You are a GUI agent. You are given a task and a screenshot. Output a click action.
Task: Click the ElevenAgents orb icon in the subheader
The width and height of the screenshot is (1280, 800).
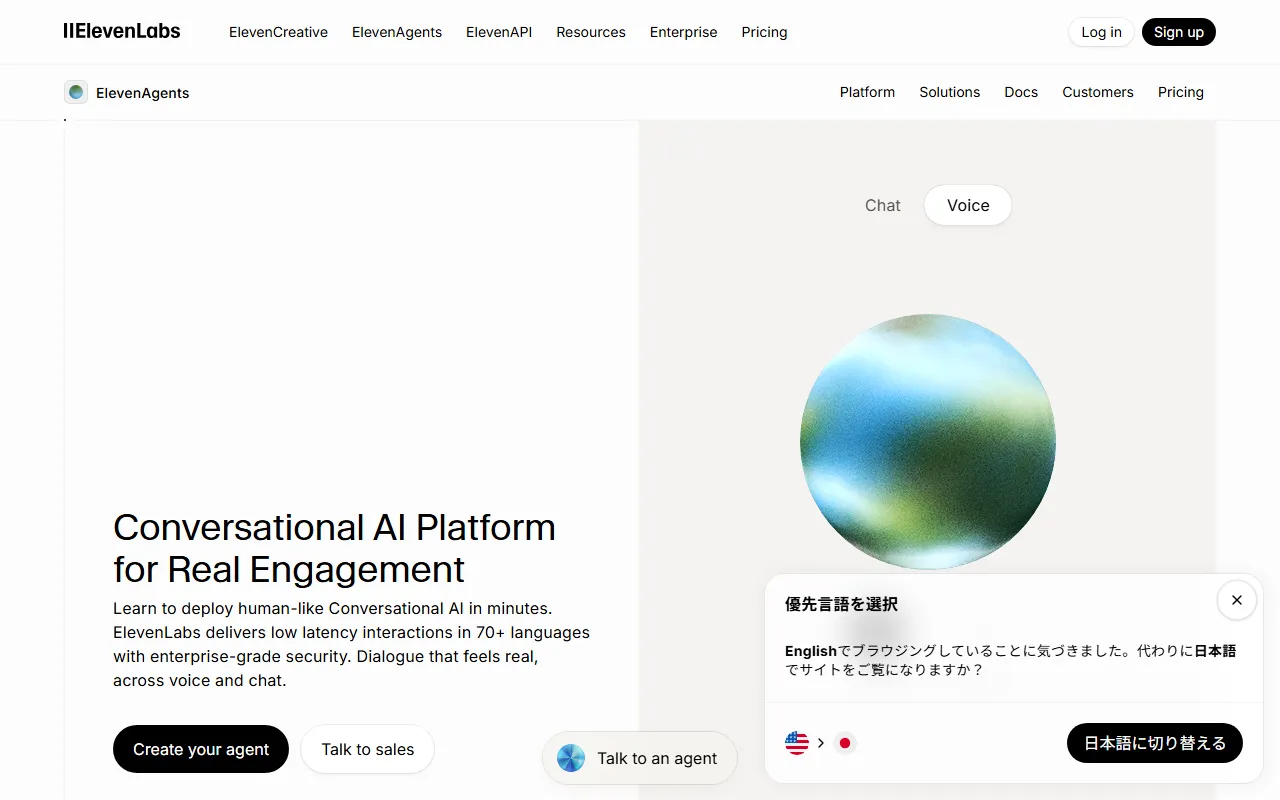pos(76,91)
